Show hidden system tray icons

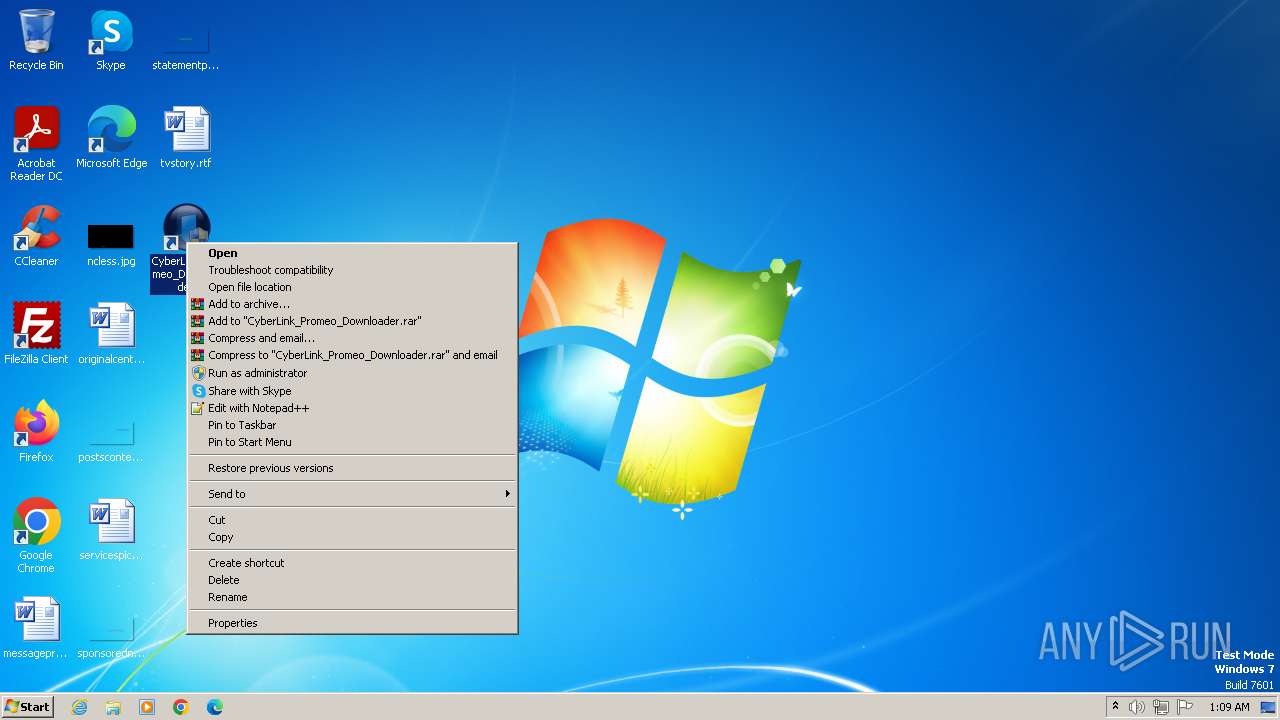pyautogui.click(x=1115, y=707)
